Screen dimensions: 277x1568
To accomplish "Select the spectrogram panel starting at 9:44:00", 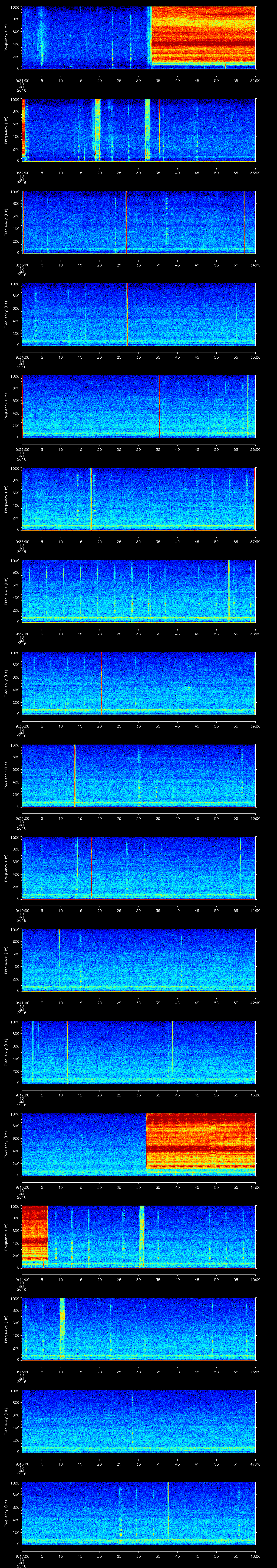I will pyautogui.click(x=138, y=1237).
